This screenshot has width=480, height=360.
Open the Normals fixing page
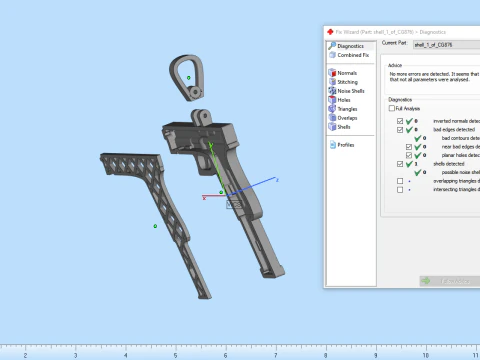[343, 73]
